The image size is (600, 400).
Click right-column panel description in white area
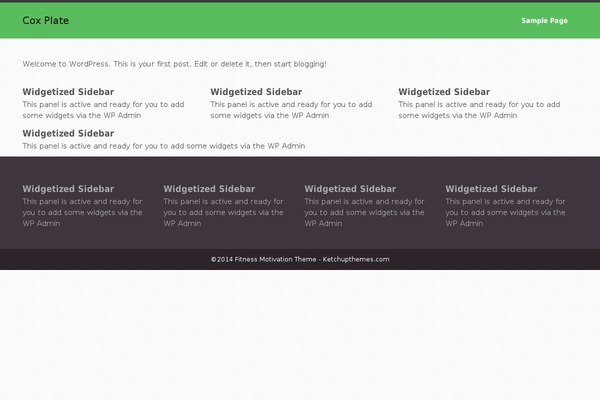(x=479, y=110)
